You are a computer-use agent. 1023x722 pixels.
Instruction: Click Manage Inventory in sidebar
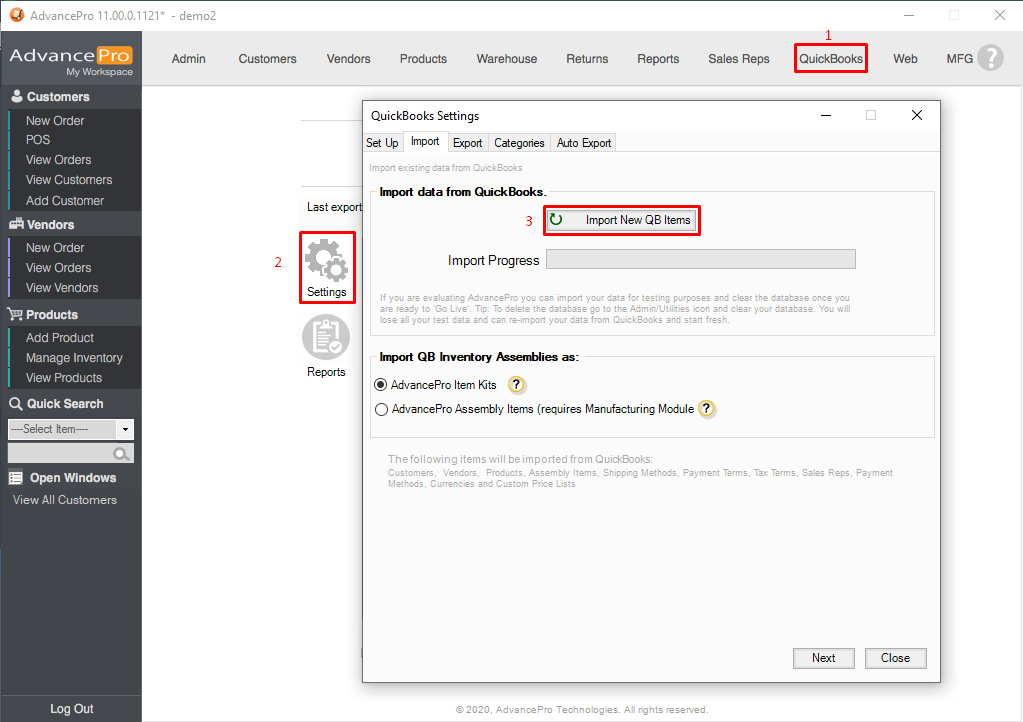click(x=74, y=358)
